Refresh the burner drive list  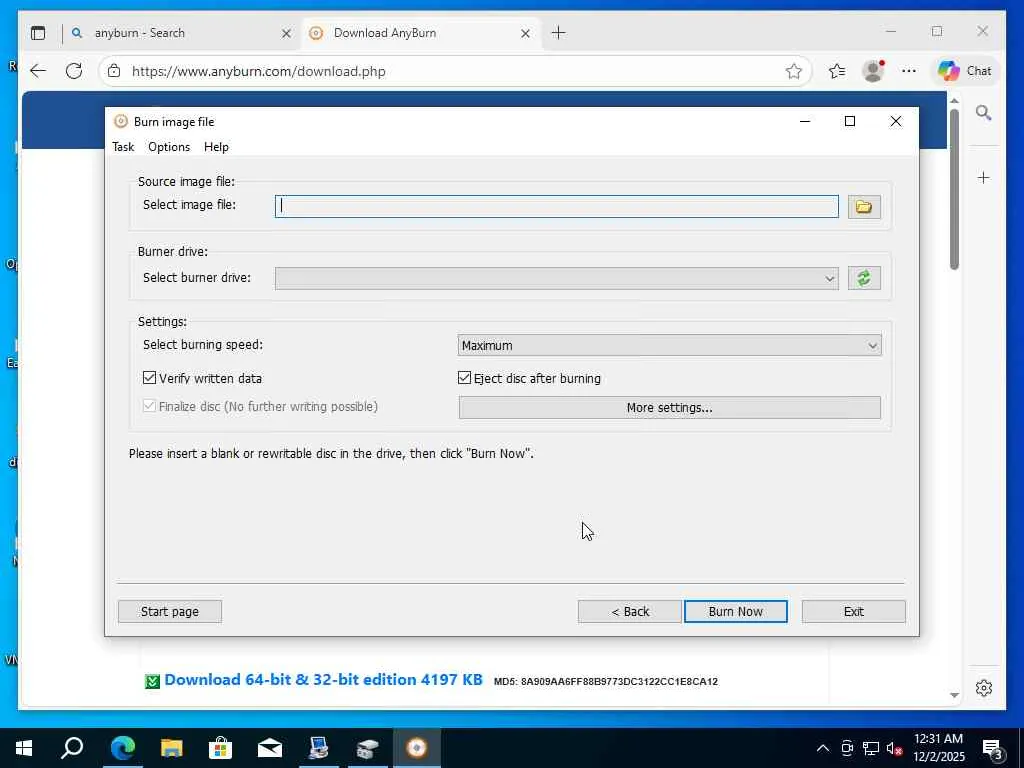tap(863, 278)
